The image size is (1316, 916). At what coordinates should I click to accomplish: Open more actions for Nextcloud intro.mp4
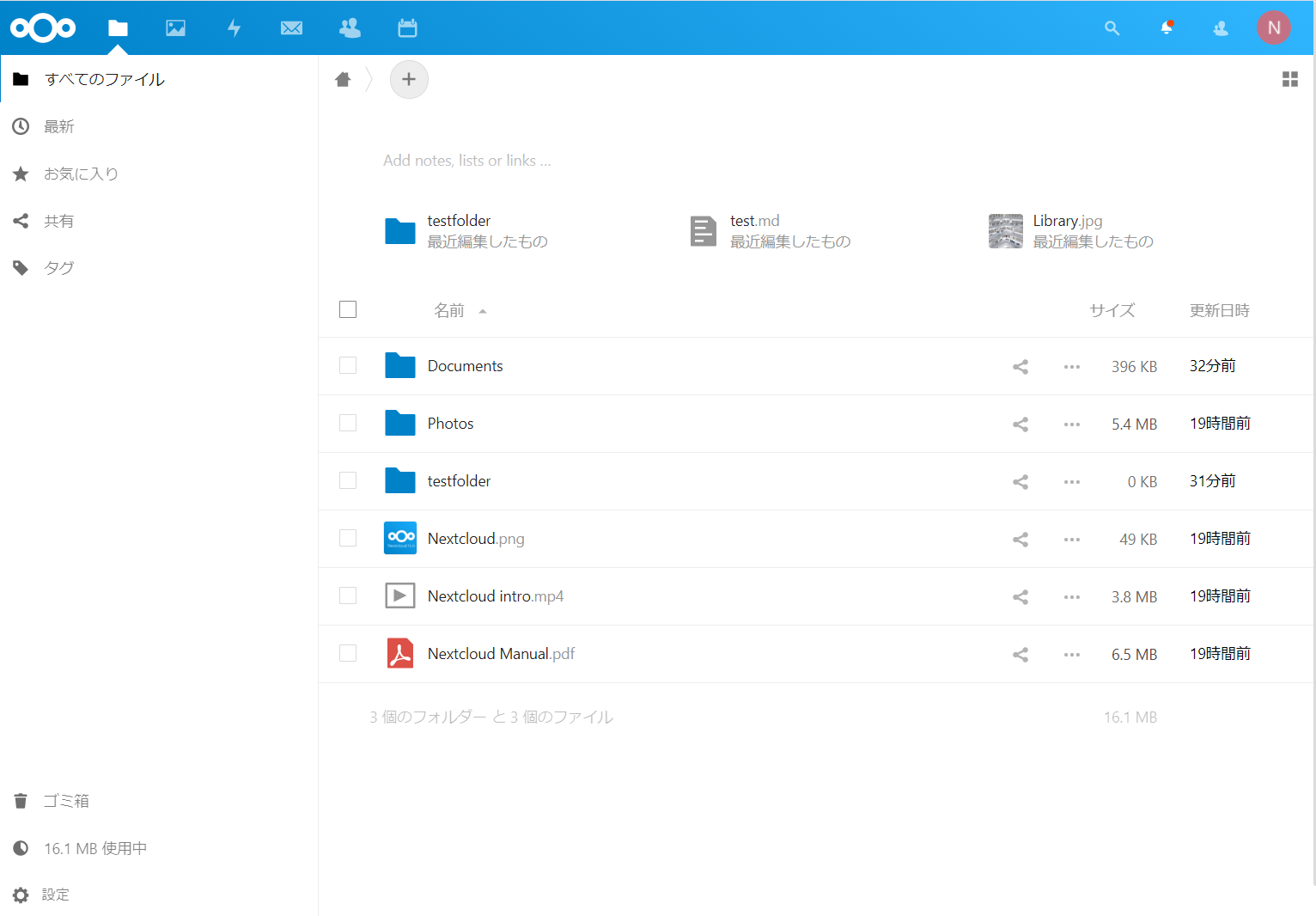coord(1072,597)
